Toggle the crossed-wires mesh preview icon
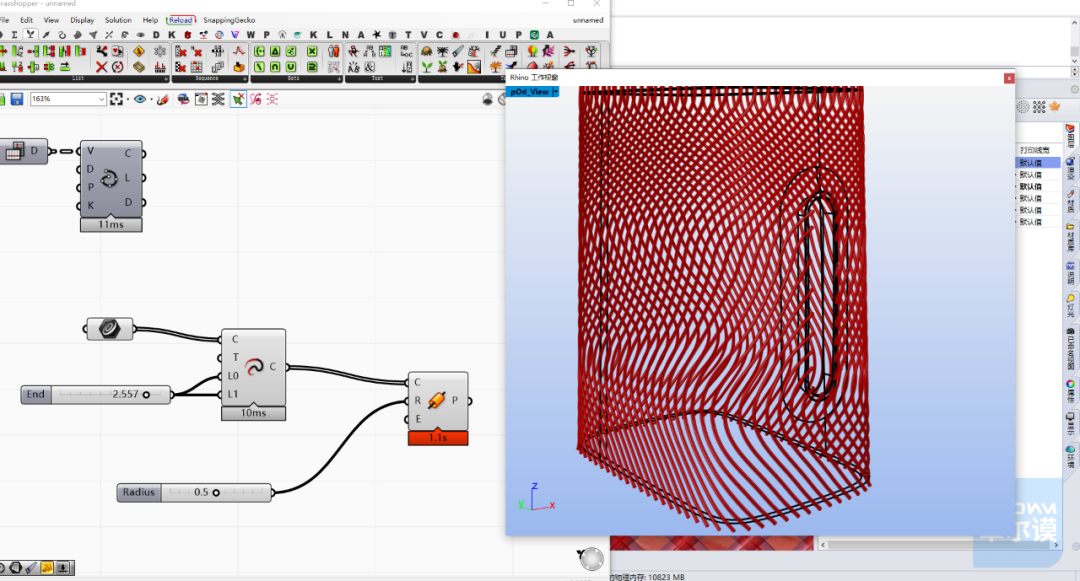 point(218,99)
